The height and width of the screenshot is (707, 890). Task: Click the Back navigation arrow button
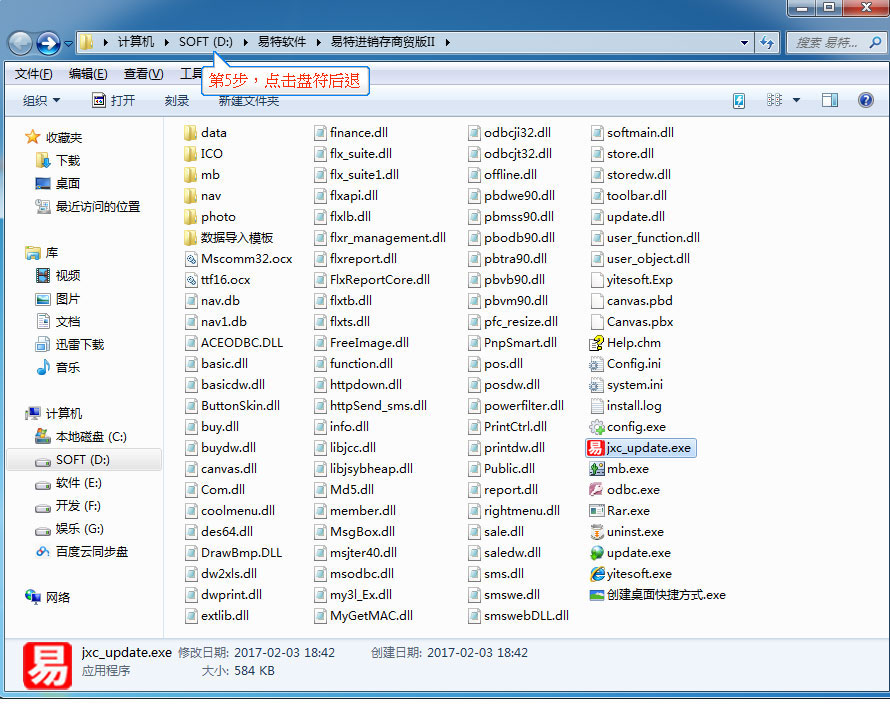coord(21,43)
